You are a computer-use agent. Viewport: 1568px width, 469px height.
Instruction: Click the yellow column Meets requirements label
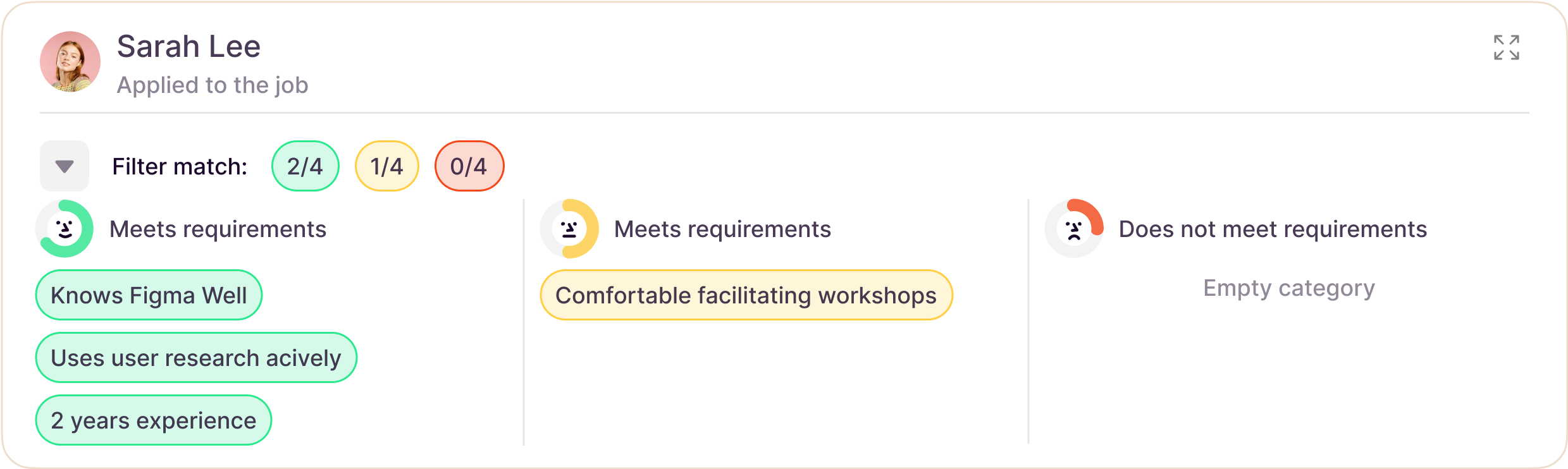[722, 229]
